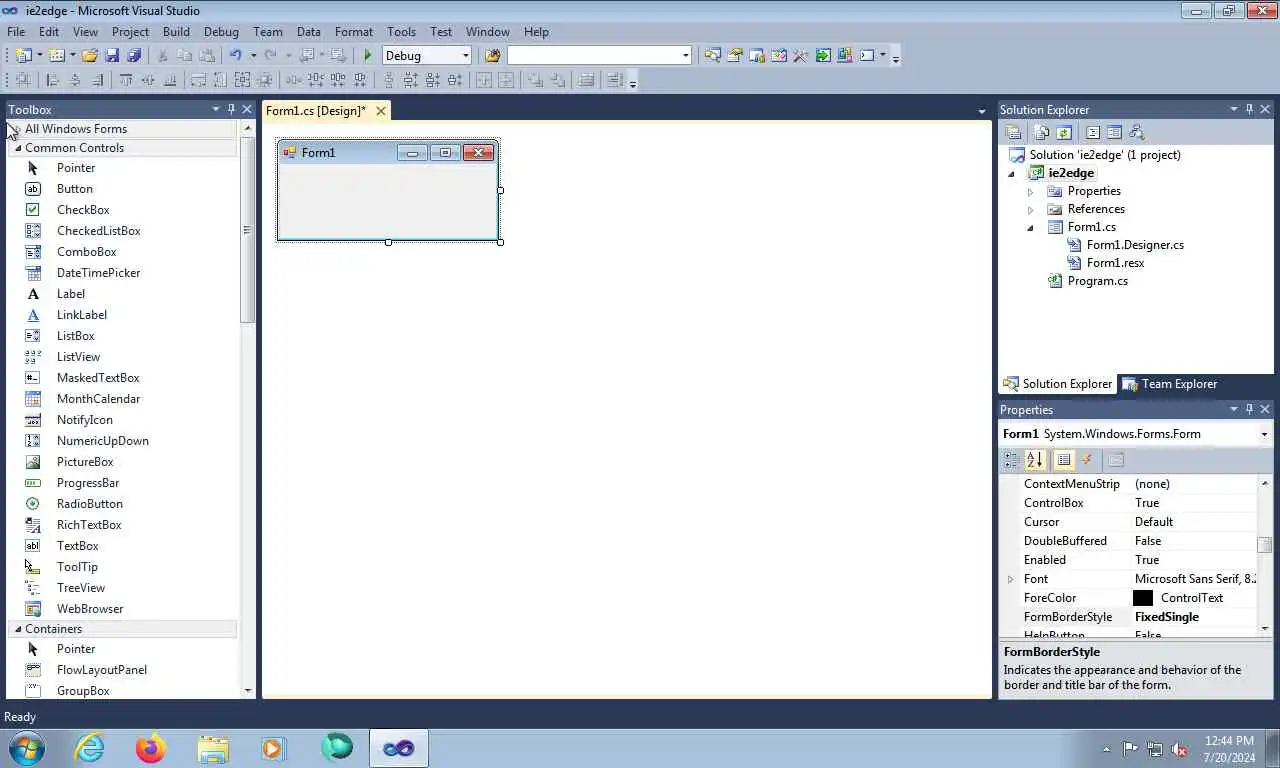Open Firefox from the taskbar
This screenshot has width=1280, height=768.
151,748
